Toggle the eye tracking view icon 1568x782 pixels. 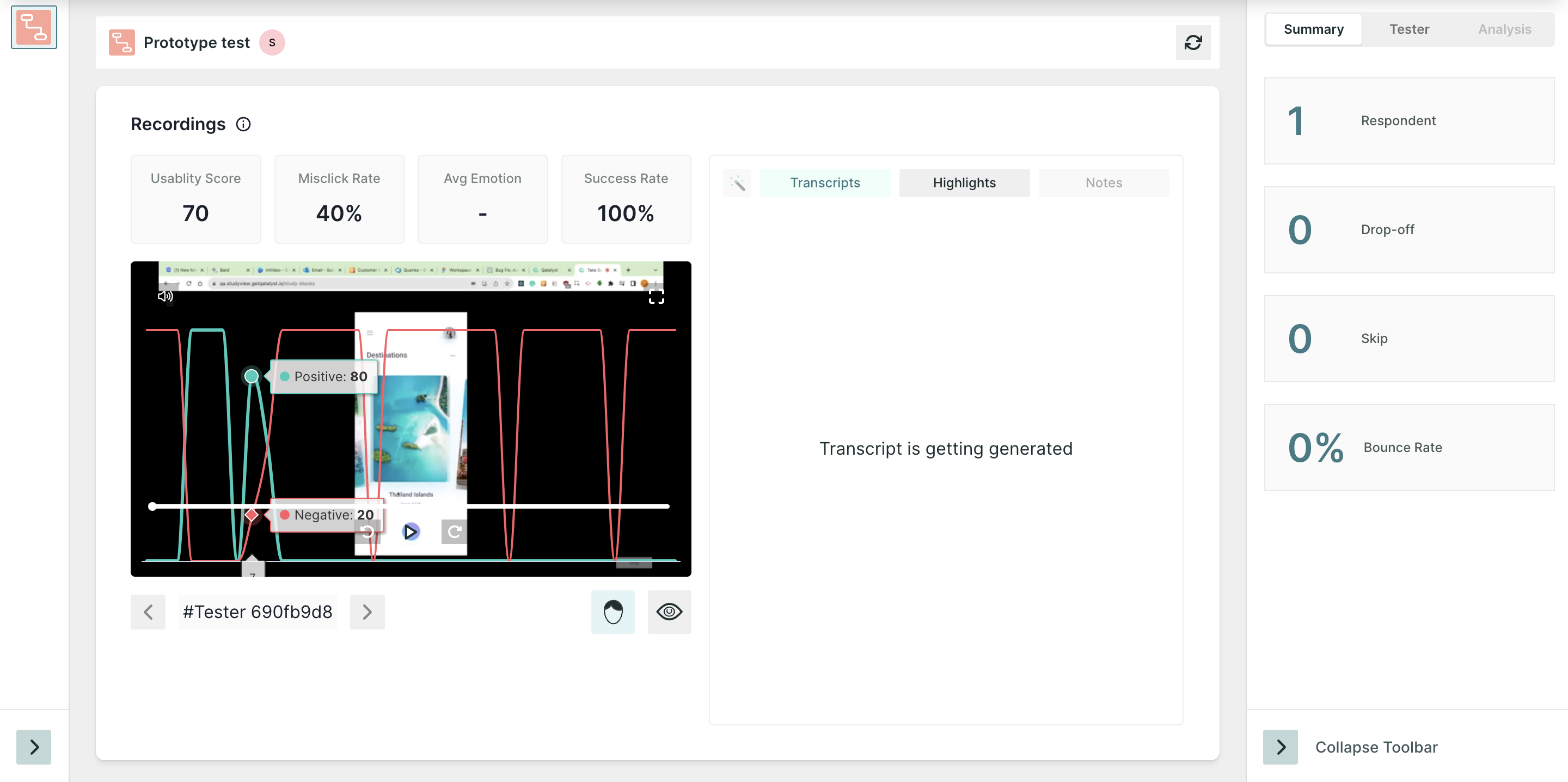click(669, 612)
